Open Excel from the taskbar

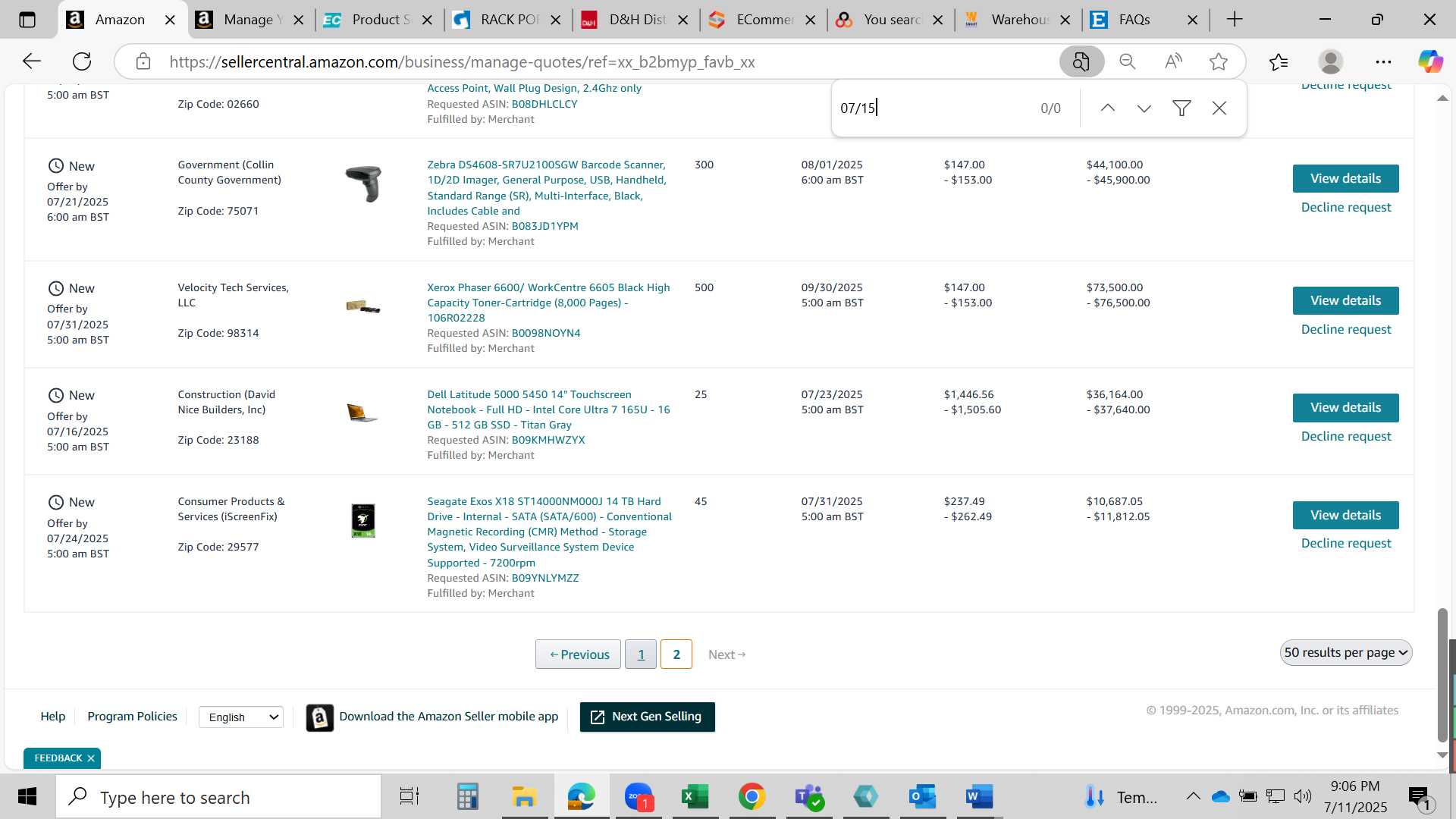click(x=695, y=796)
